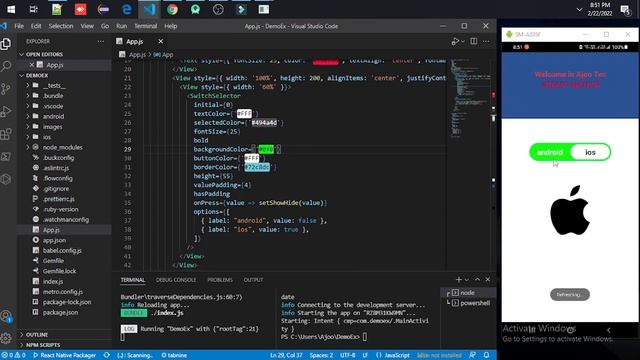Viewport: 640px width, 360px height.
Task: Expand the android folder
Action: 53,116
